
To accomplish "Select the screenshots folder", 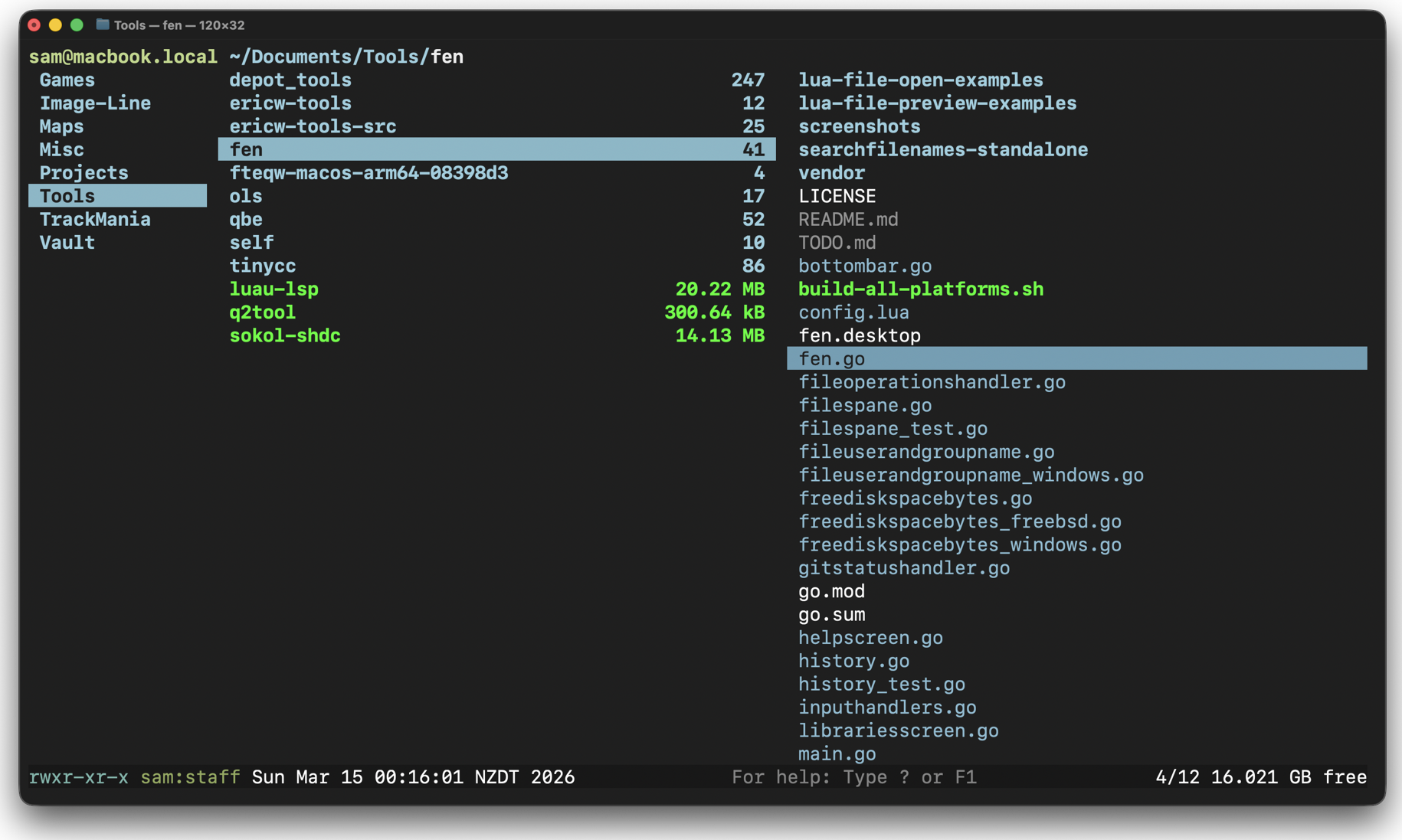I will [x=860, y=126].
